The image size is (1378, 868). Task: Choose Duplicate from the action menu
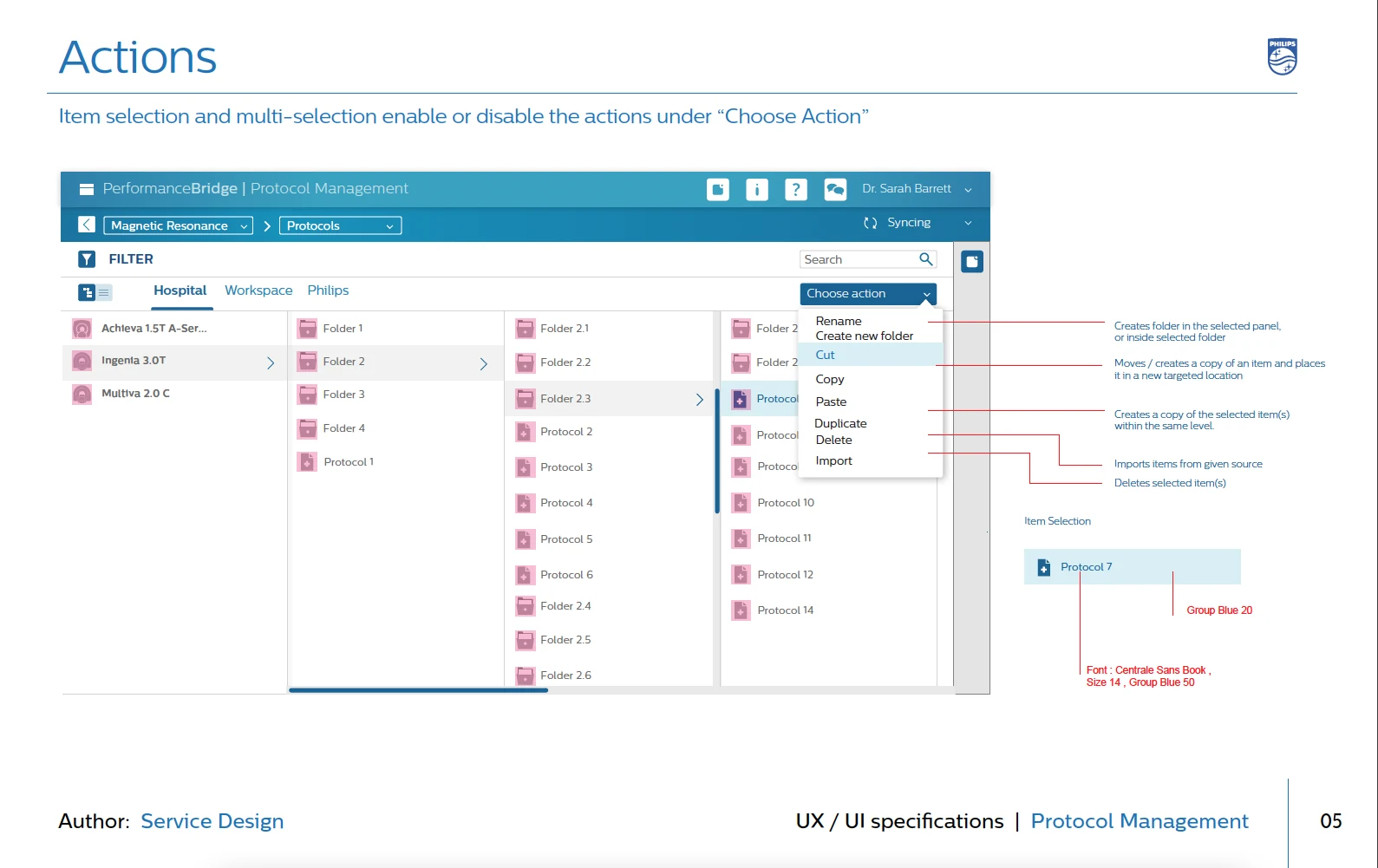tap(840, 423)
